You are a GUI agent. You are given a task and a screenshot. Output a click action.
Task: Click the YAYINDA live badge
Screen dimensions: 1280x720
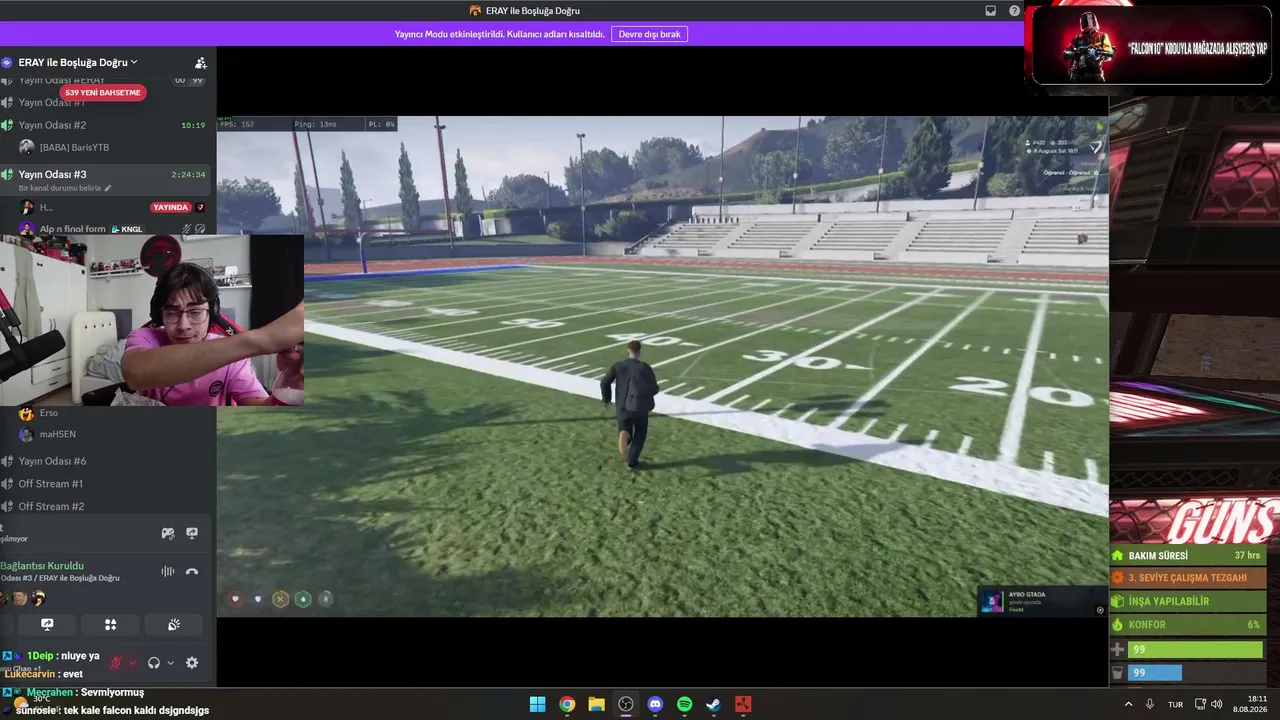170,208
